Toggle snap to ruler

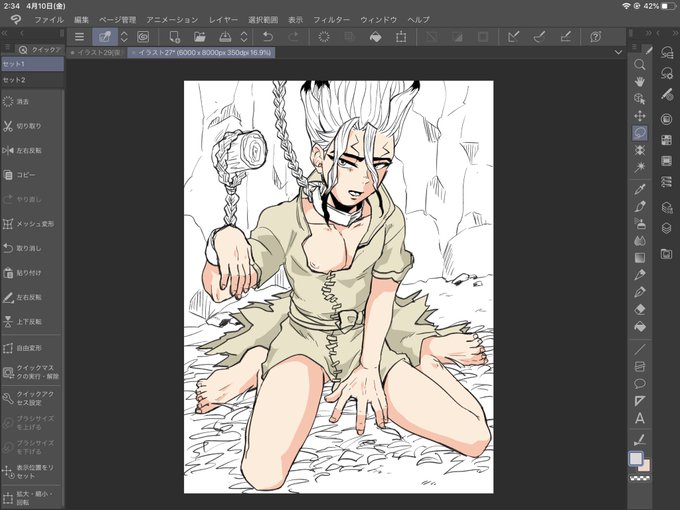pos(513,37)
